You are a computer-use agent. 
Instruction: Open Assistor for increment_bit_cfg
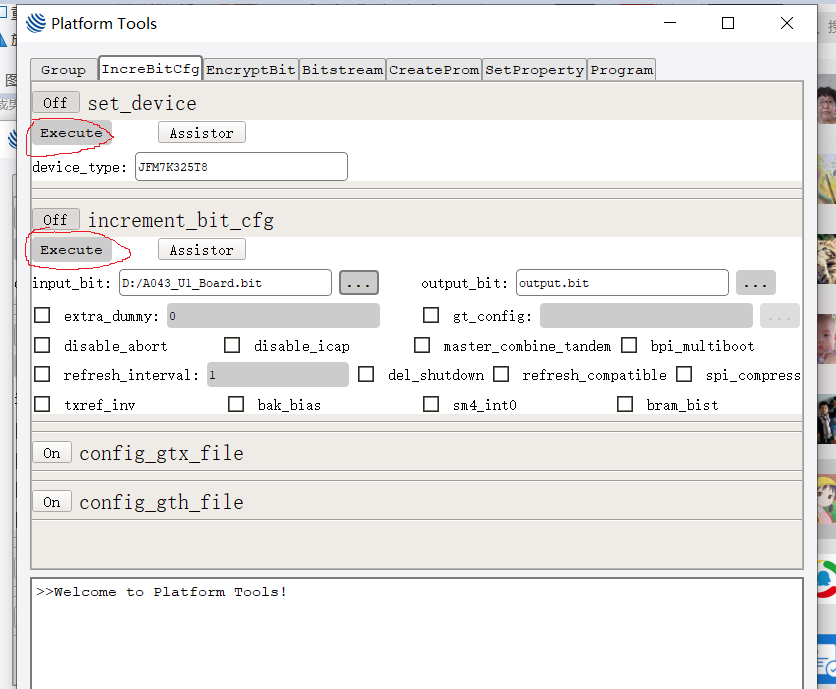(x=202, y=249)
